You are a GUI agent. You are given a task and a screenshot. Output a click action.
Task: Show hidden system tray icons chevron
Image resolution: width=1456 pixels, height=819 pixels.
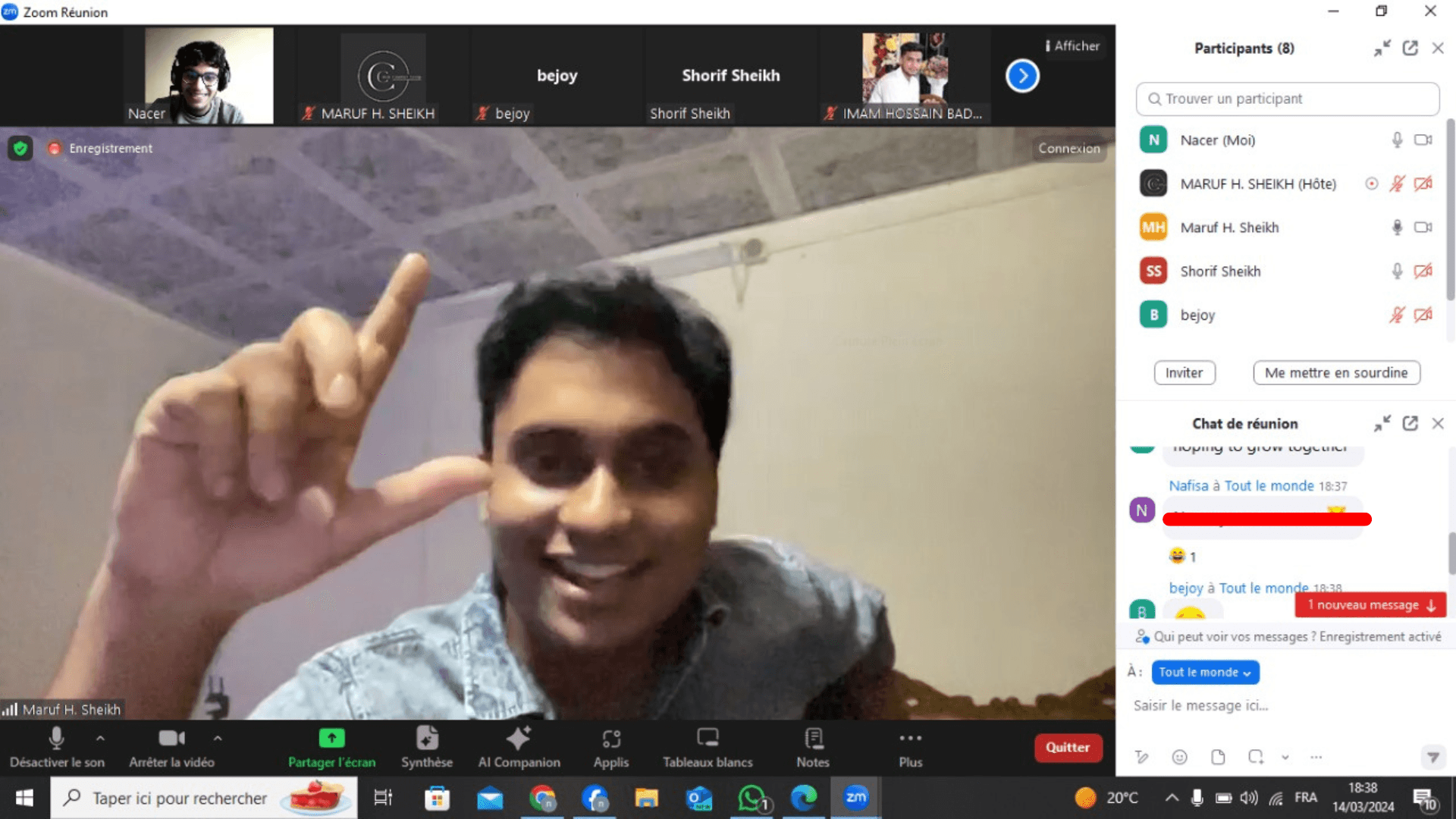pos(1172,798)
